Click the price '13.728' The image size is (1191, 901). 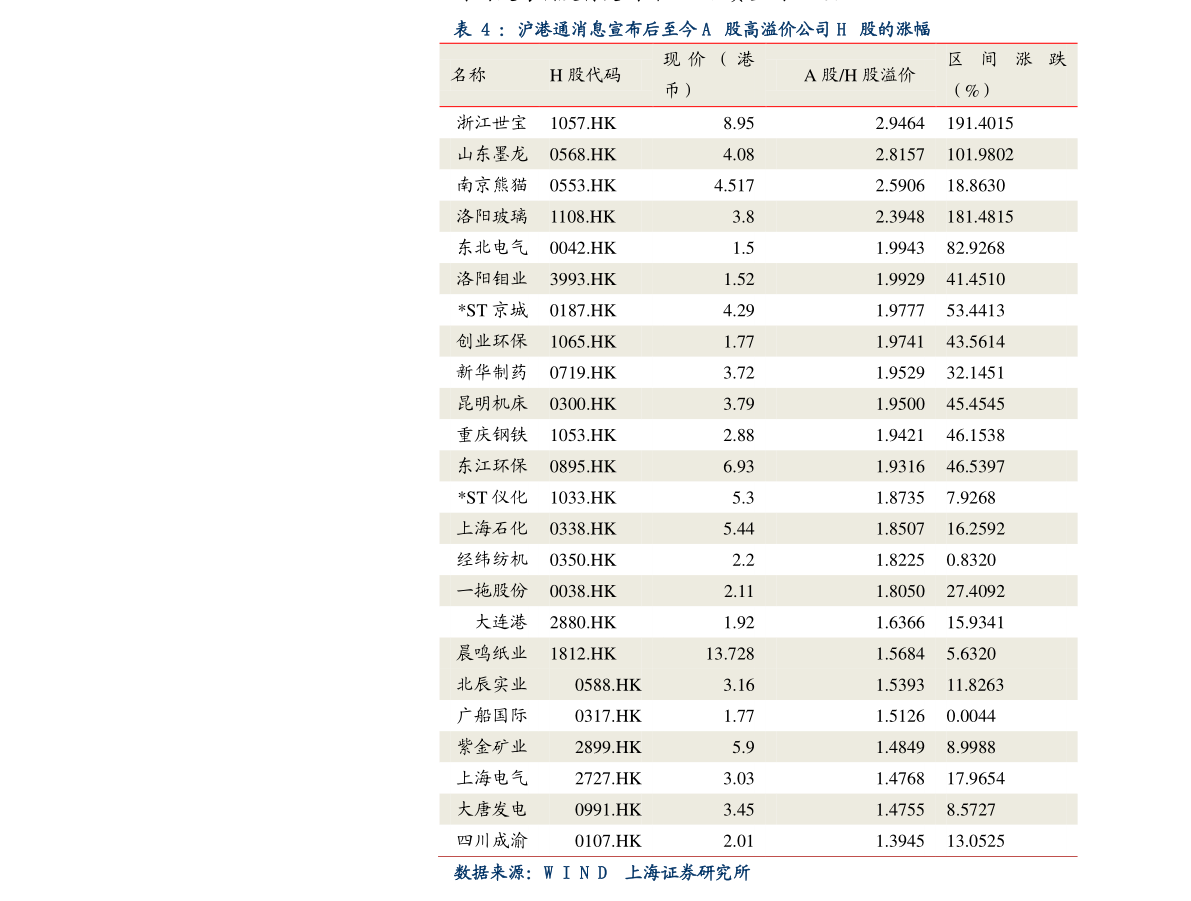[730, 654]
